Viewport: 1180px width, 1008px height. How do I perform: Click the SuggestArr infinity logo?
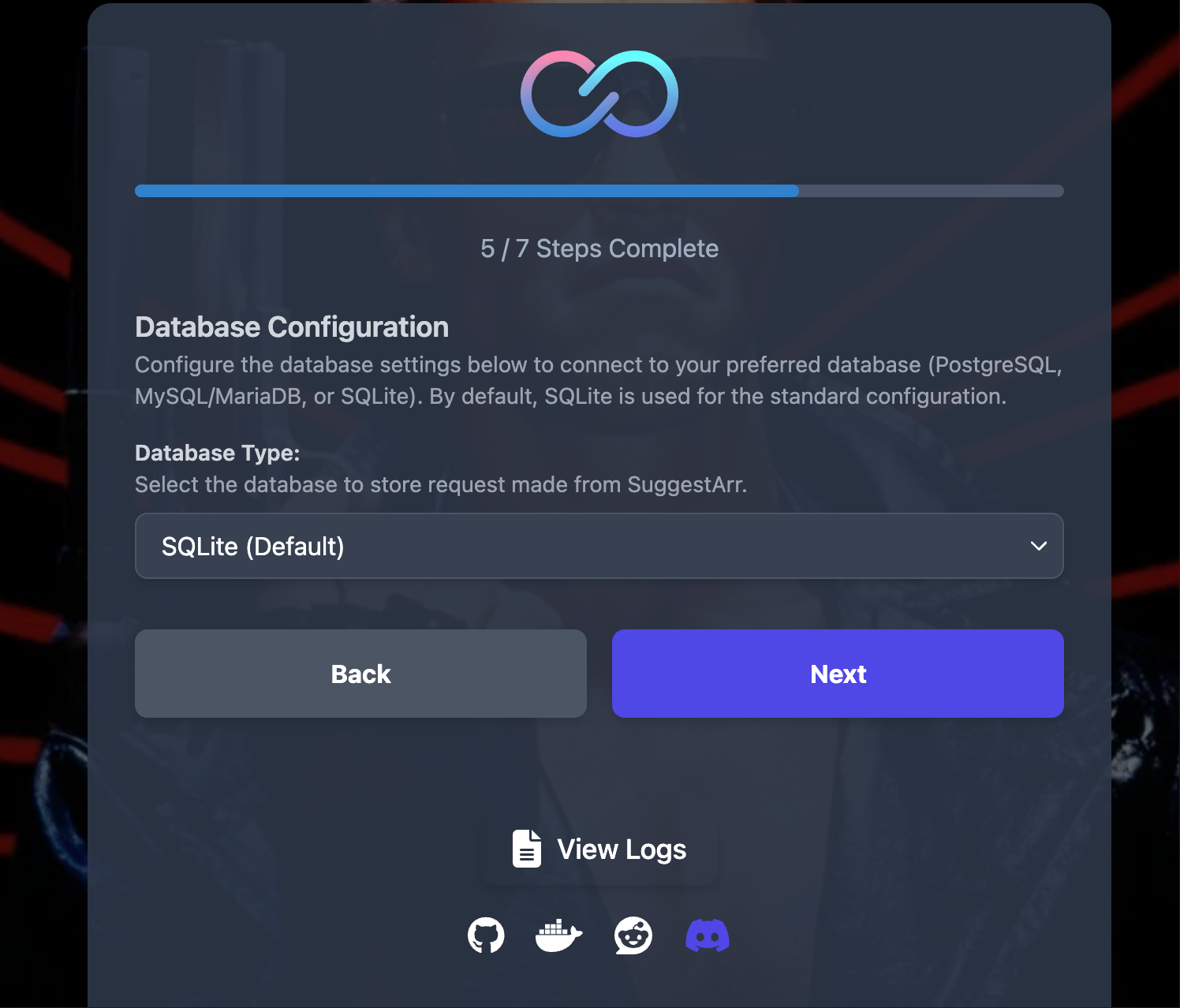coord(599,94)
